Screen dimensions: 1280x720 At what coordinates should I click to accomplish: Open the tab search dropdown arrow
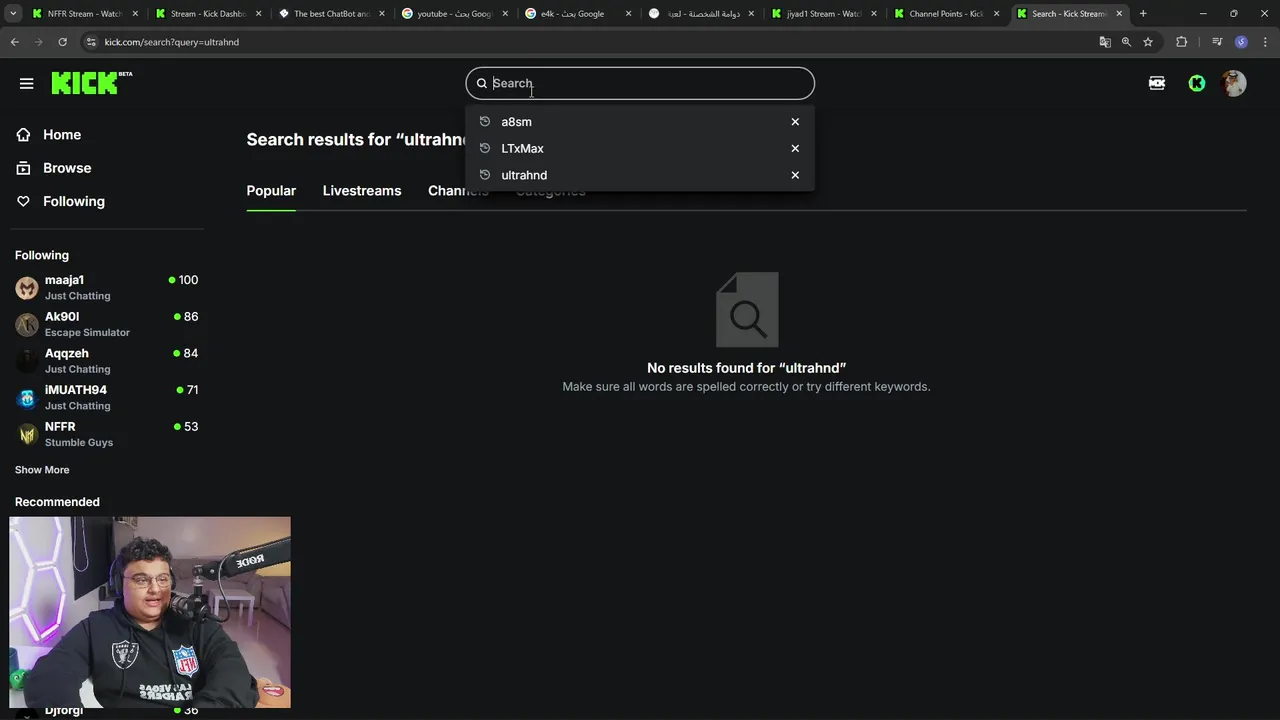[13, 14]
